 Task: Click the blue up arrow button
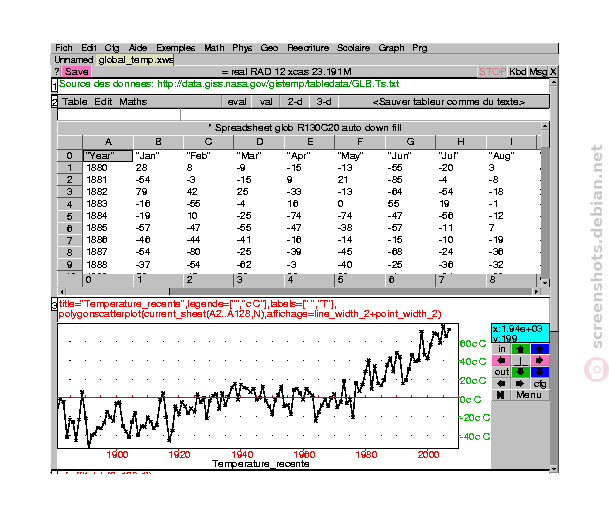click(x=539, y=349)
